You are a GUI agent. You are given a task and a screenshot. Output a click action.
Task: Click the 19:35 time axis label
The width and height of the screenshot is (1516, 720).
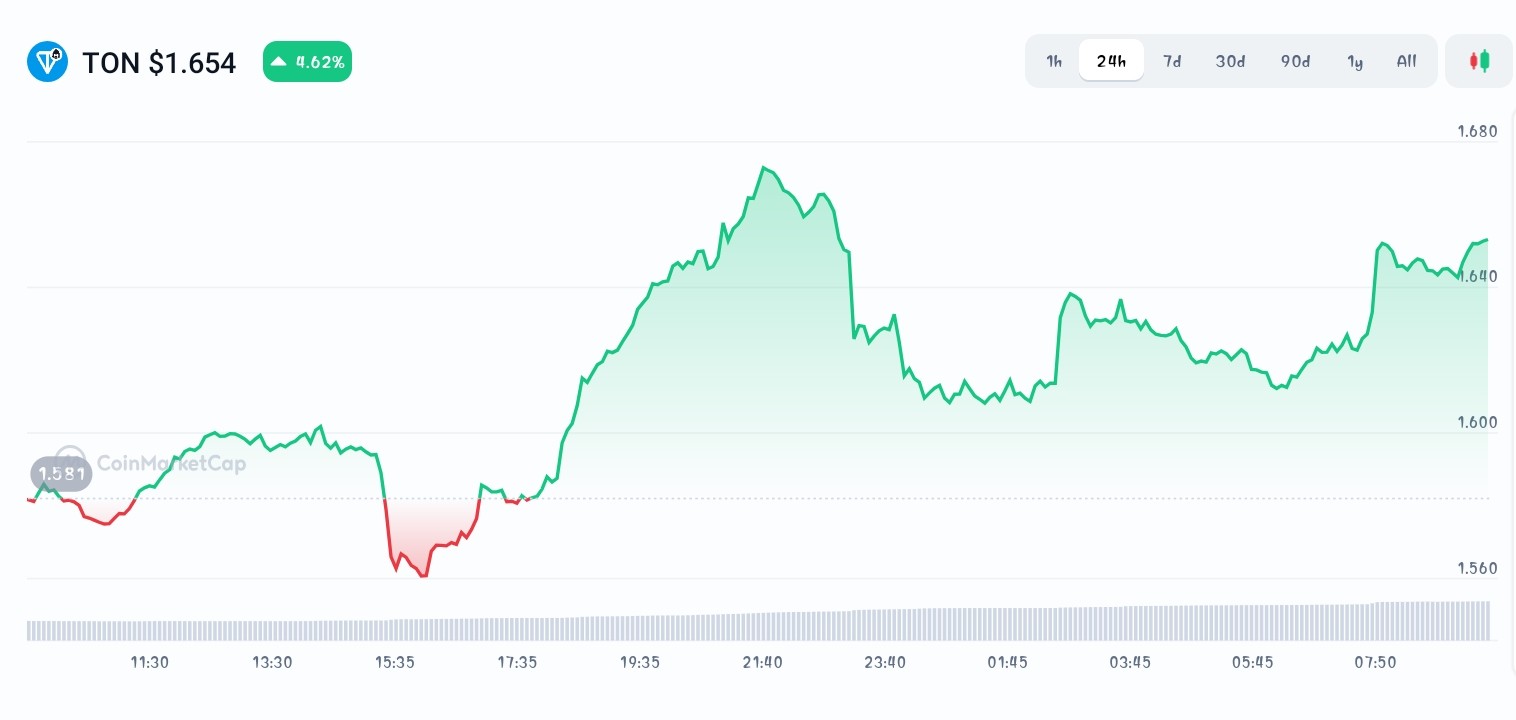click(640, 662)
